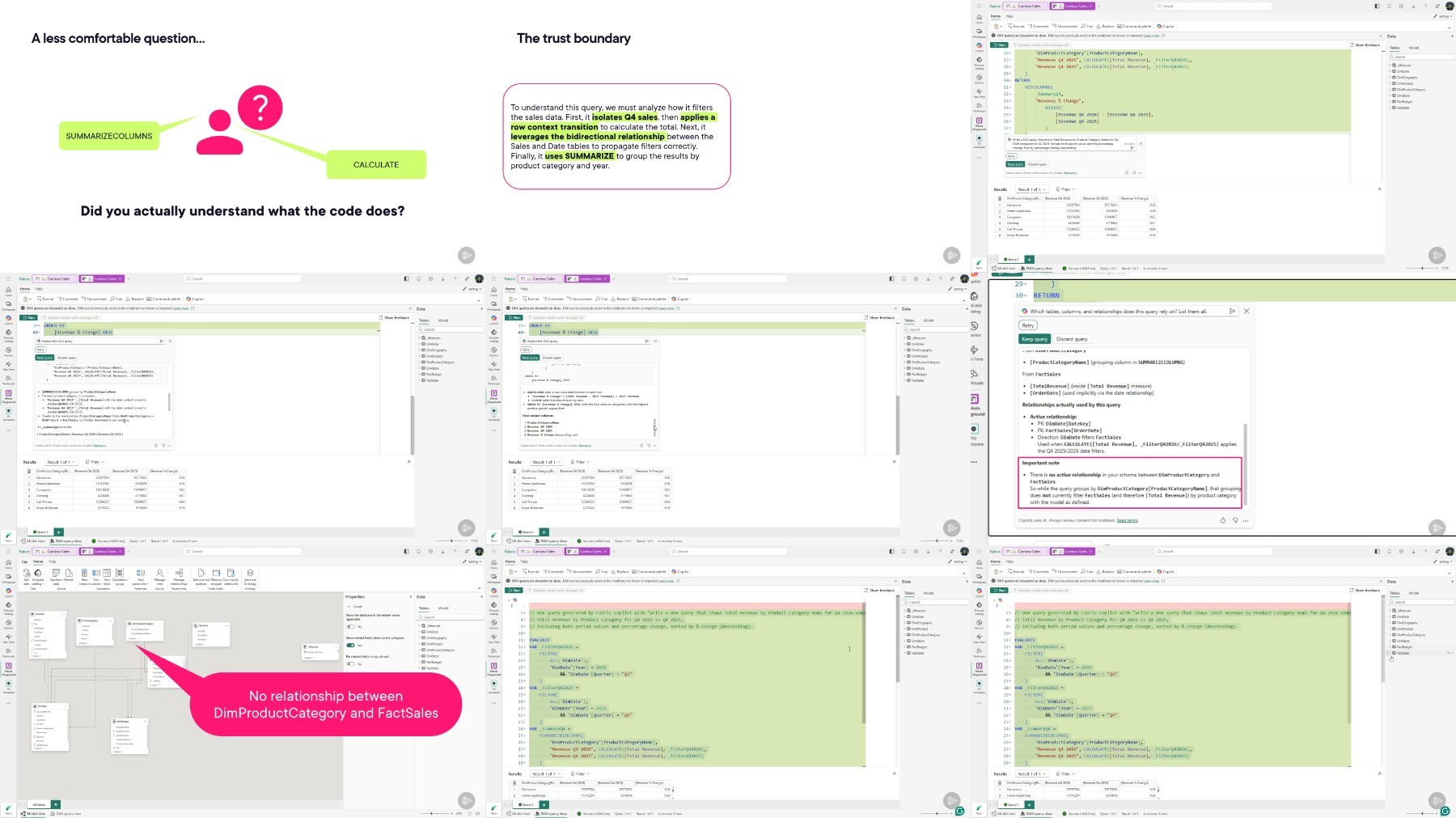Toggle 'Show the database in the header' switch

[x=350, y=626]
